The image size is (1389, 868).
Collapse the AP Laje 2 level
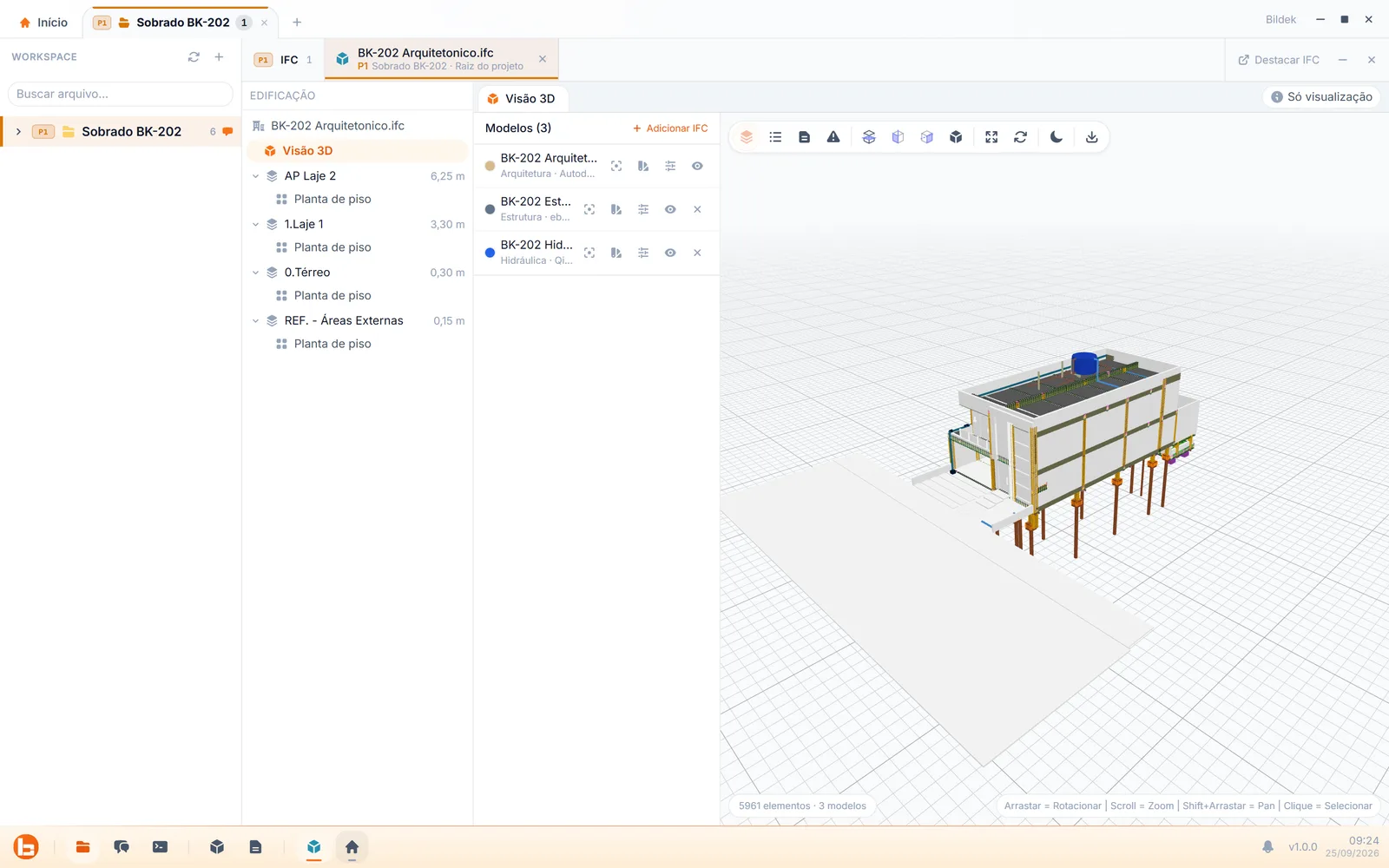click(255, 176)
